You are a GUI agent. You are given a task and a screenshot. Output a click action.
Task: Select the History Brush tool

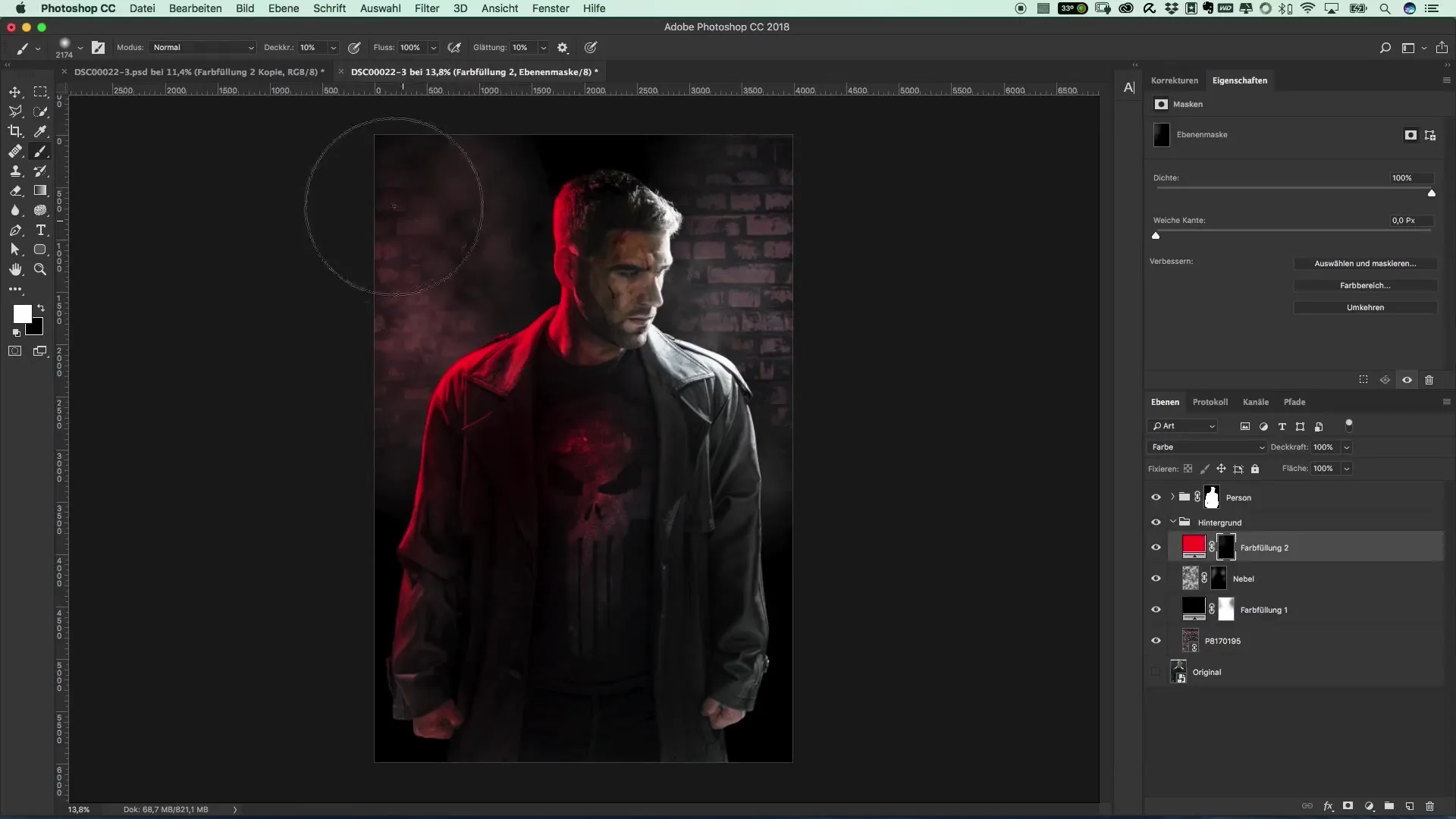coord(40,171)
